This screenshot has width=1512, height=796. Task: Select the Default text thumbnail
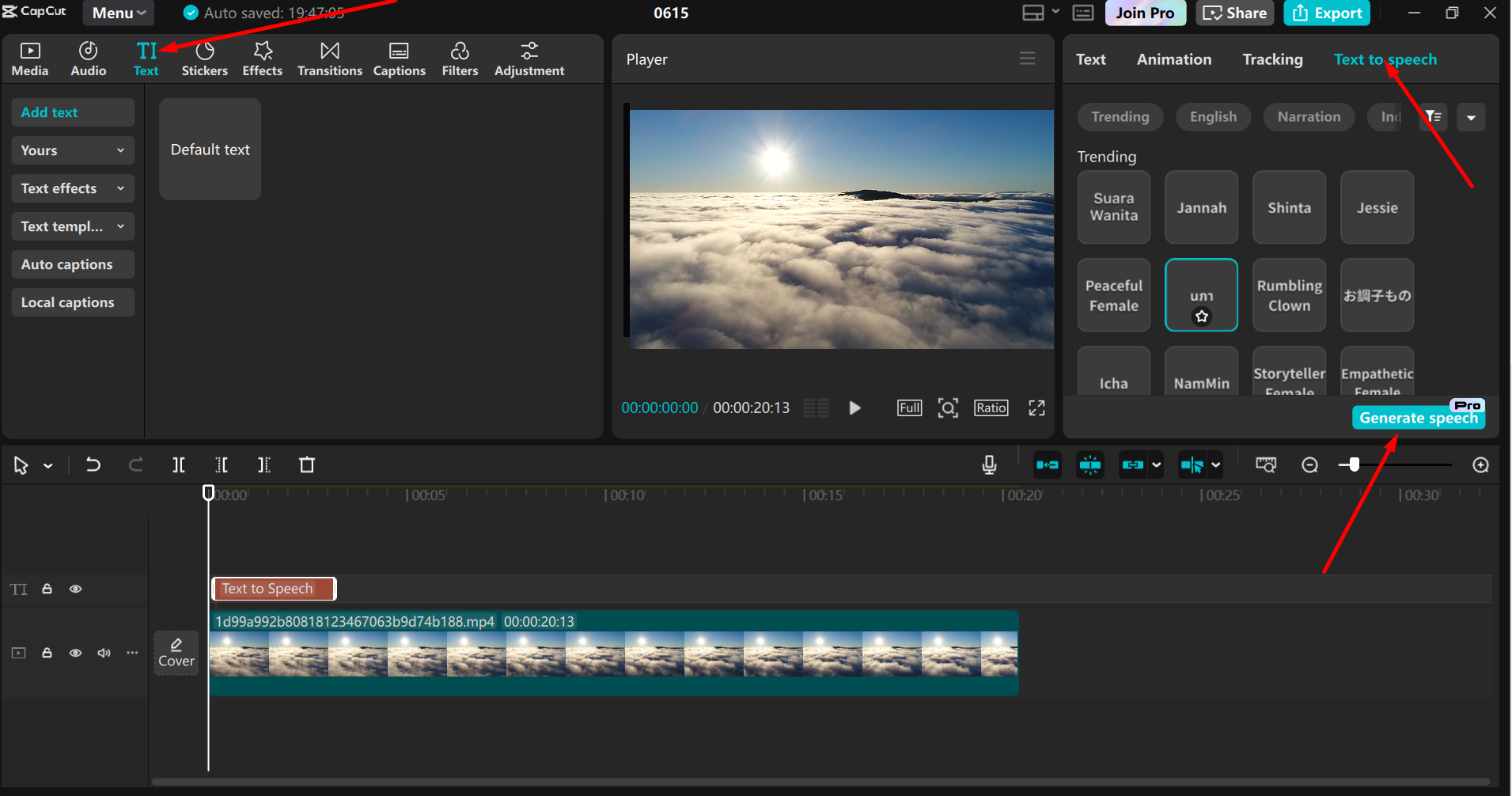[x=209, y=149]
